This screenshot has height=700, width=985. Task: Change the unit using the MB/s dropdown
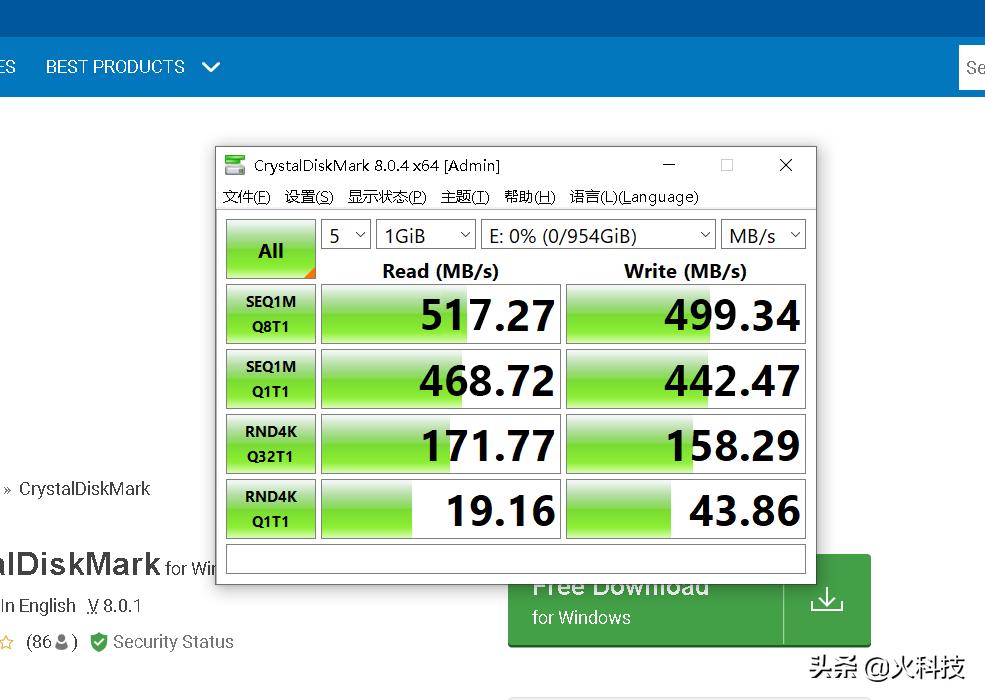click(x=762, y=234)
